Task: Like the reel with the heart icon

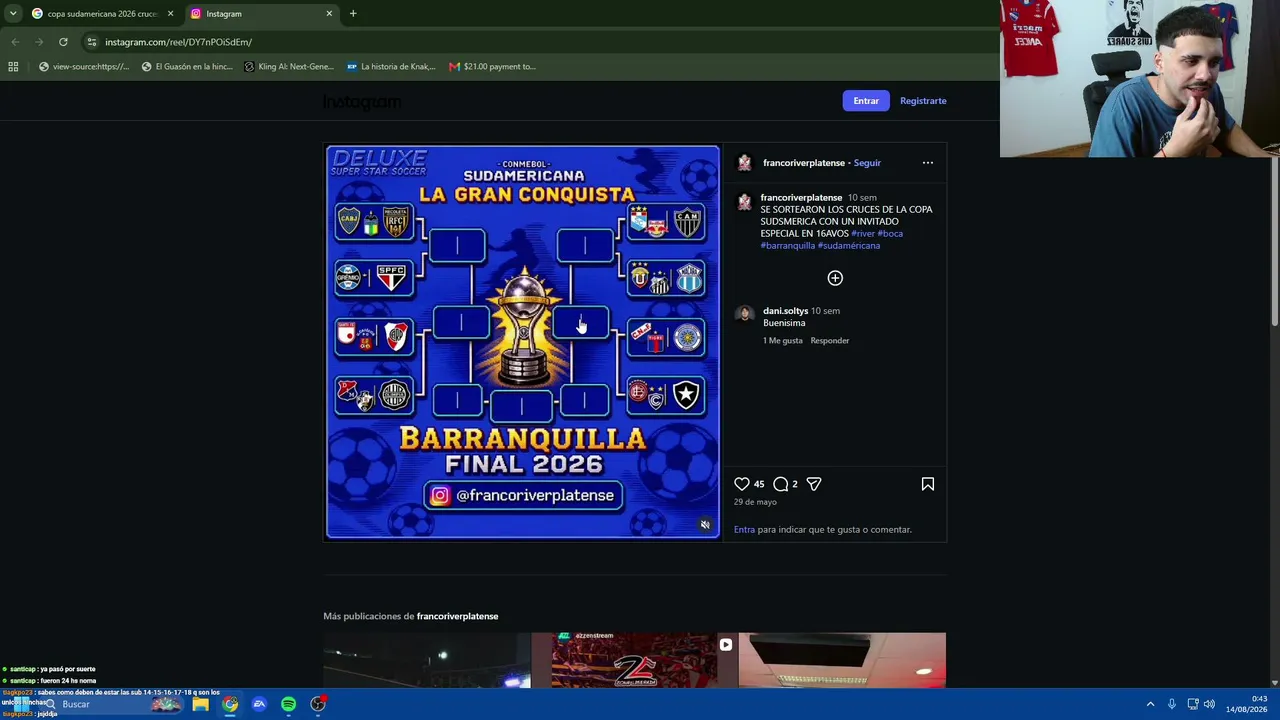Action: (x=742, y=484)
